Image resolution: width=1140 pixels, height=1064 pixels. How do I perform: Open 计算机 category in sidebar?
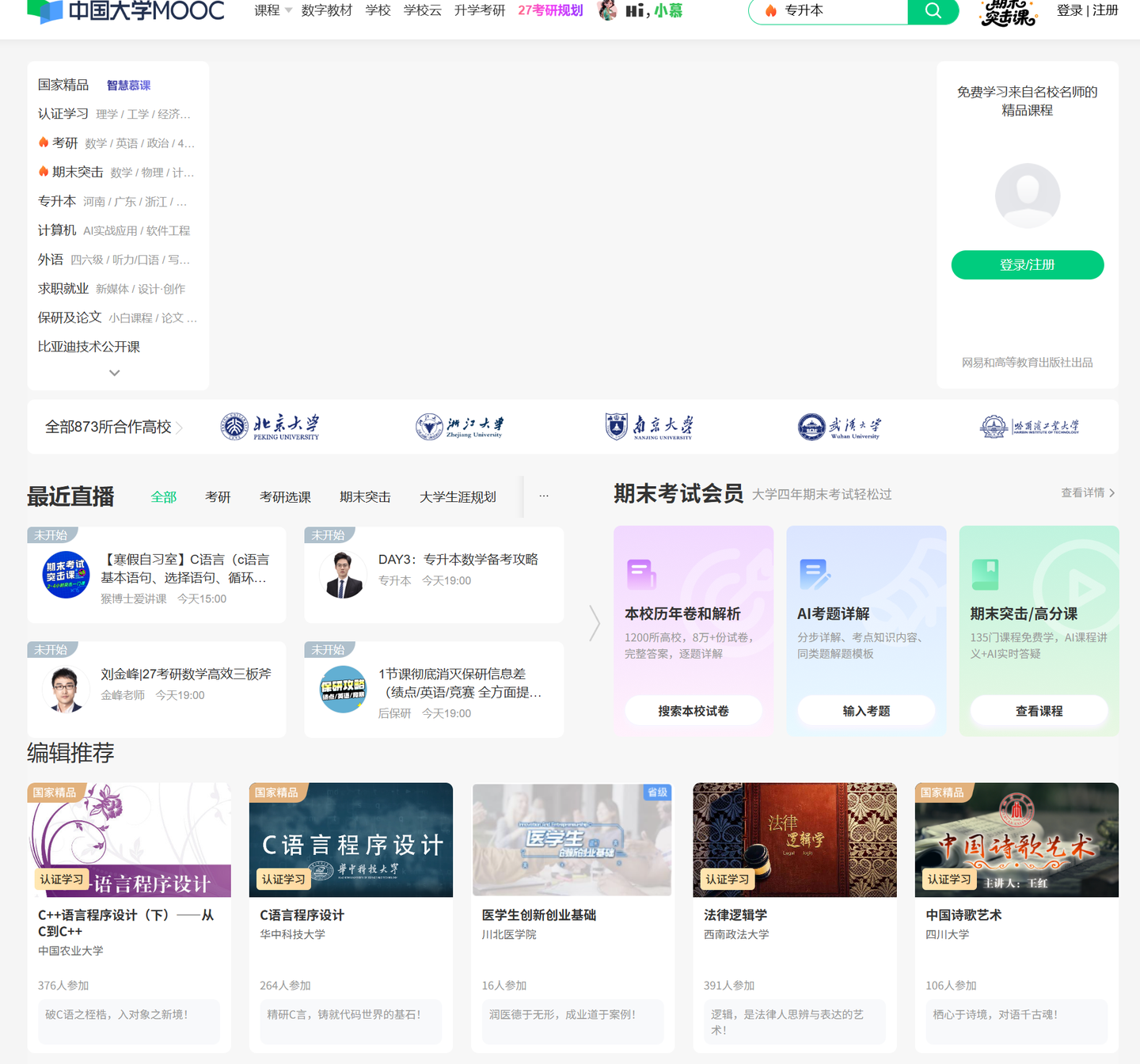tap(57, 230)
